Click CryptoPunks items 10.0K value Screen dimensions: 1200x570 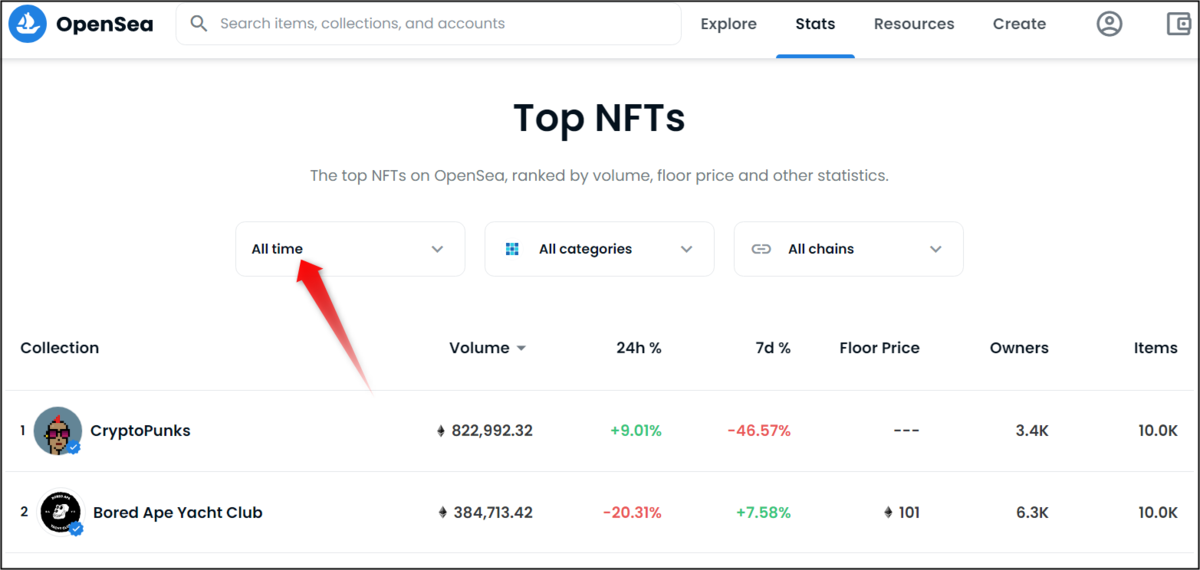tap(1158, 431)
